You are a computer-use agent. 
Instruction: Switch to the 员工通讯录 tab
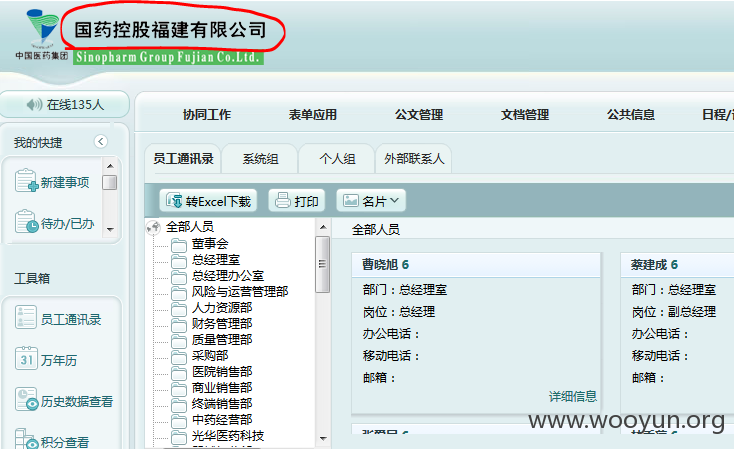tap(183, 159)
